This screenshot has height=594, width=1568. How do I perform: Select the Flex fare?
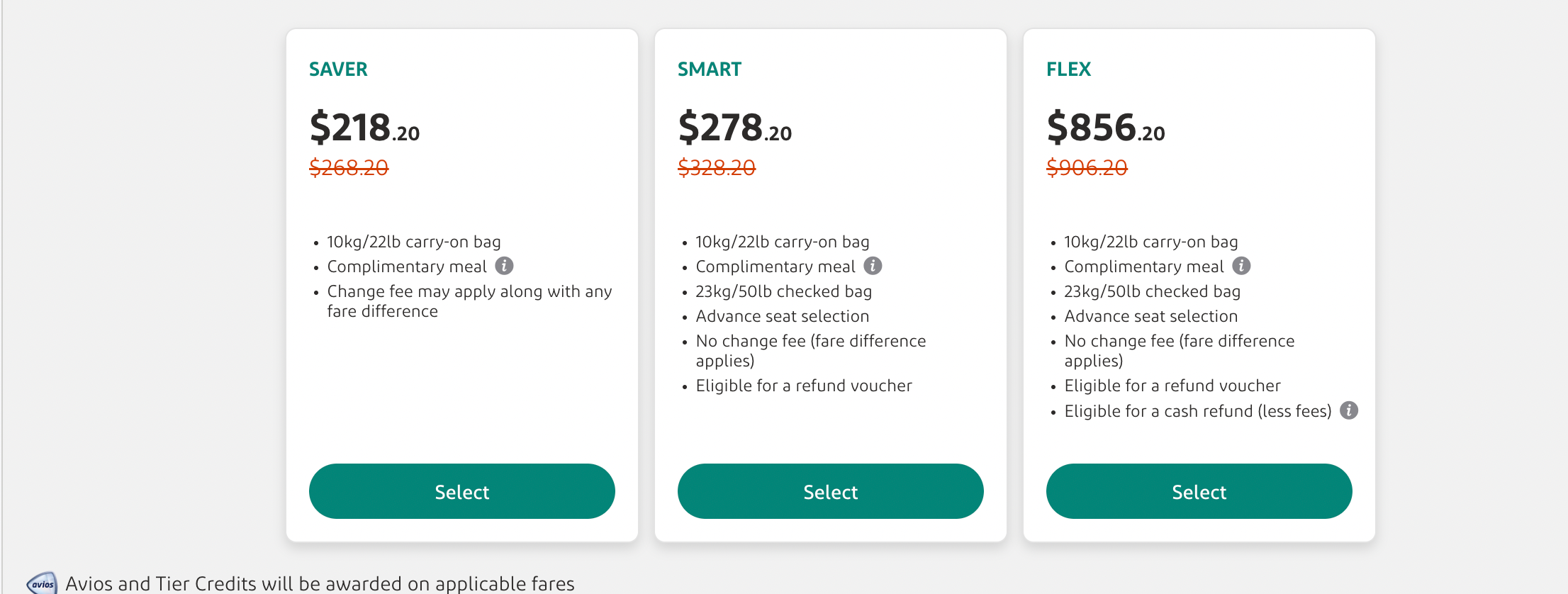coord(1199,491)
